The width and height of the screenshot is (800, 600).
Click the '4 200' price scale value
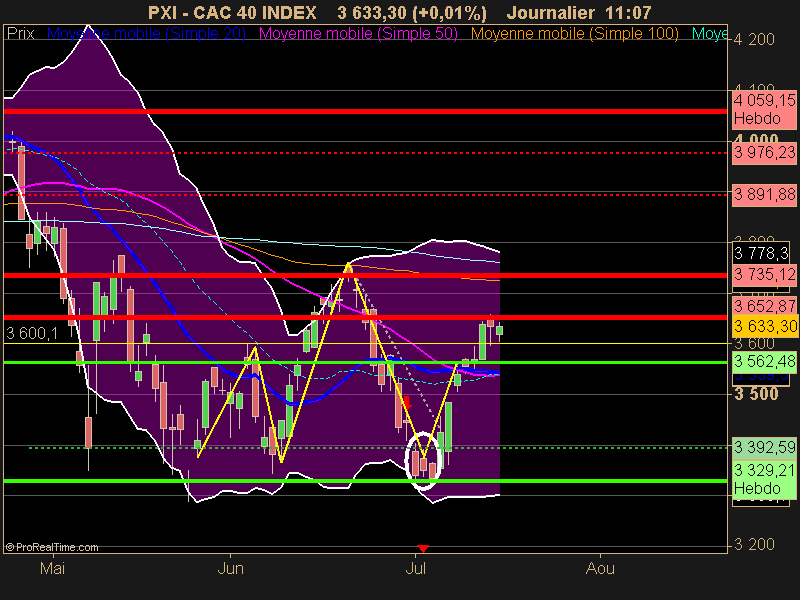tap(754, 39)
